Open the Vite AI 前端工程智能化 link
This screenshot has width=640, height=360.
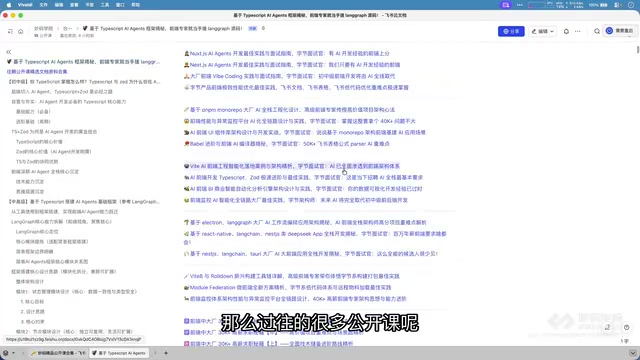(x=292, y=166)
